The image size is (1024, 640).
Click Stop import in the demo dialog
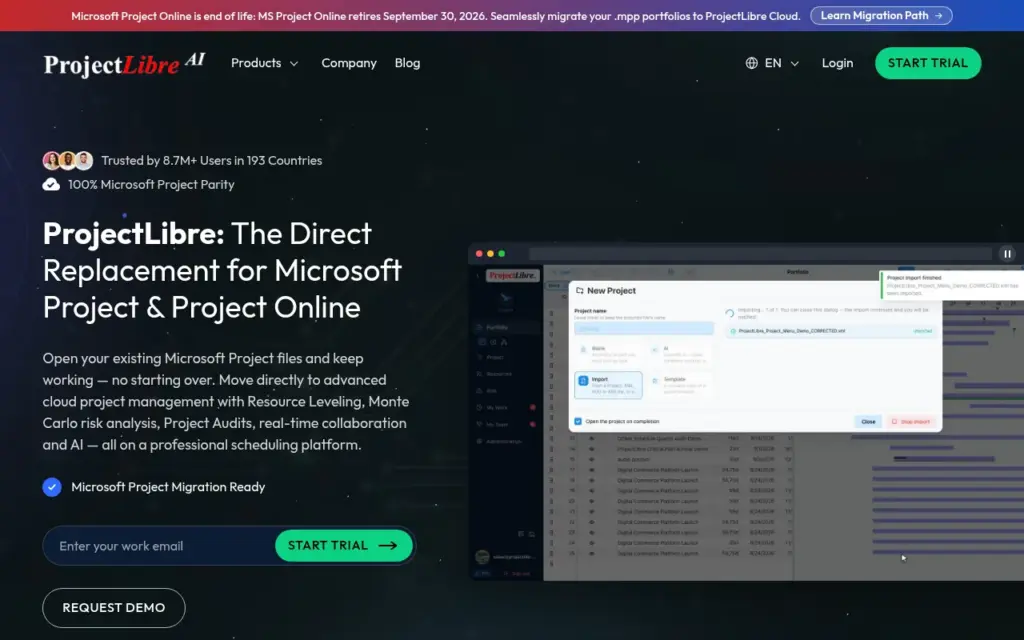[911, 421]
